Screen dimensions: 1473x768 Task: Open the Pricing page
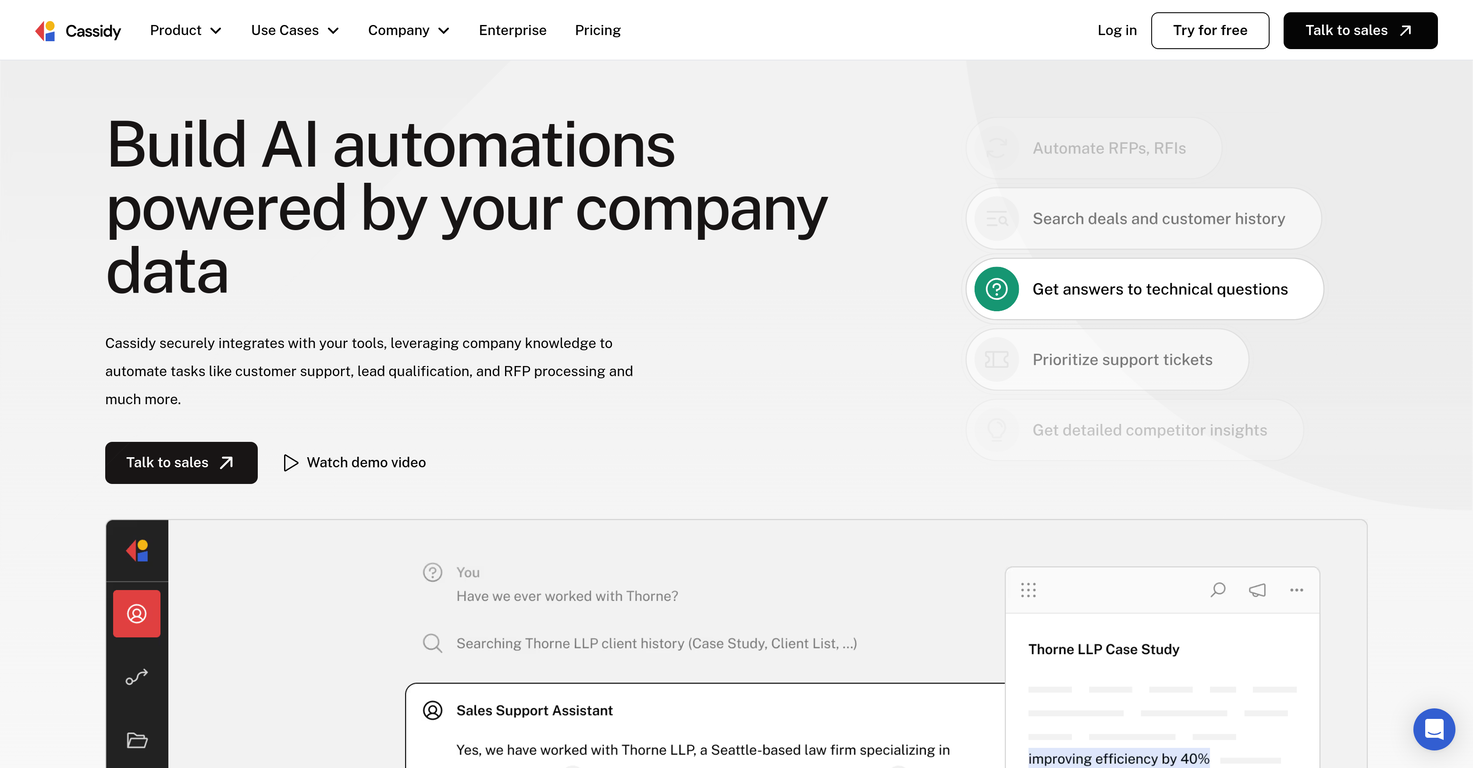597,31
